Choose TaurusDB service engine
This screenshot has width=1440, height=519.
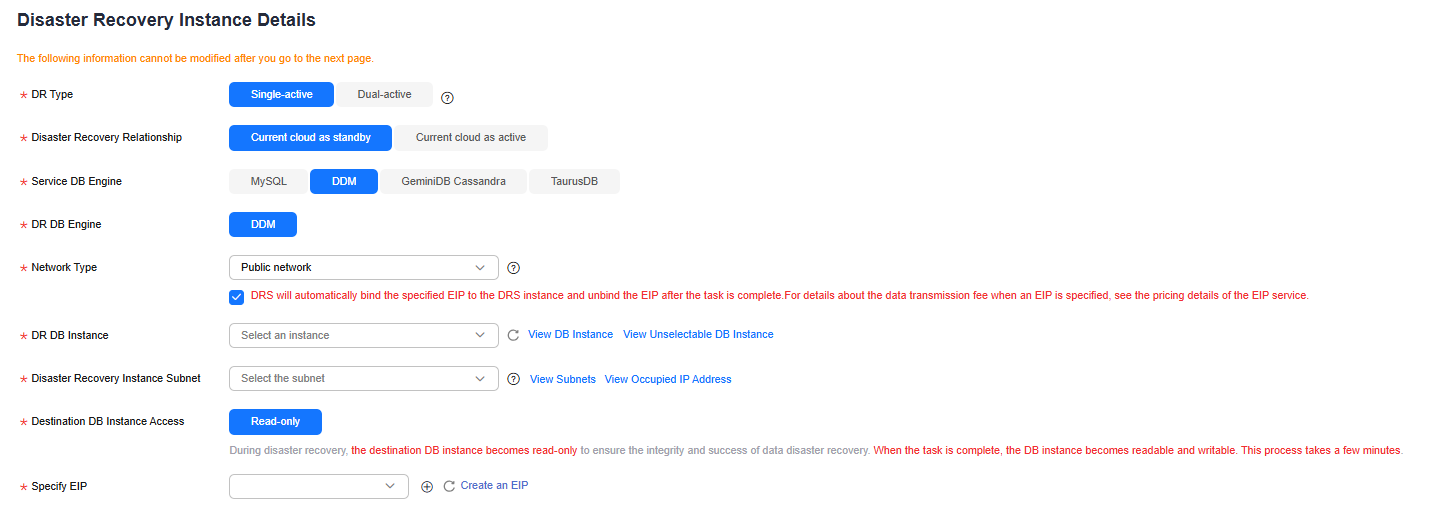click(x=574, y=181)
